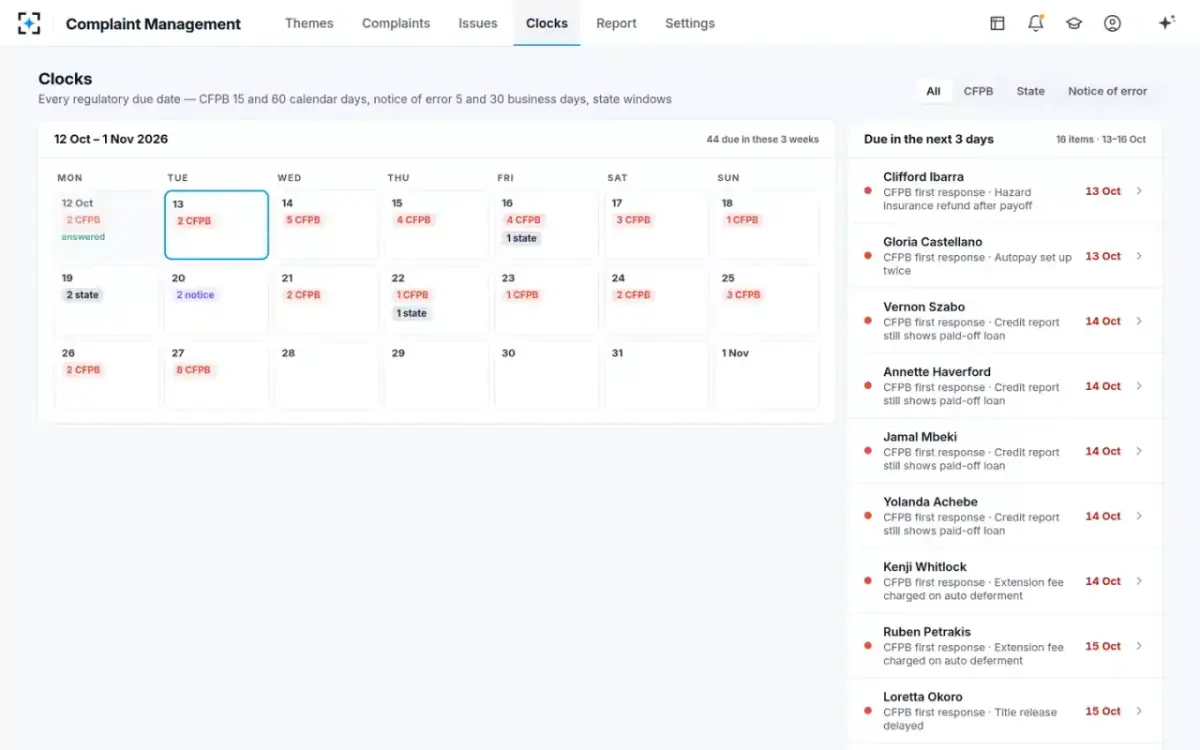This screenshot has width=1200, height=750.
Task: Open notifications bell icon
Action: point(1036,23)
